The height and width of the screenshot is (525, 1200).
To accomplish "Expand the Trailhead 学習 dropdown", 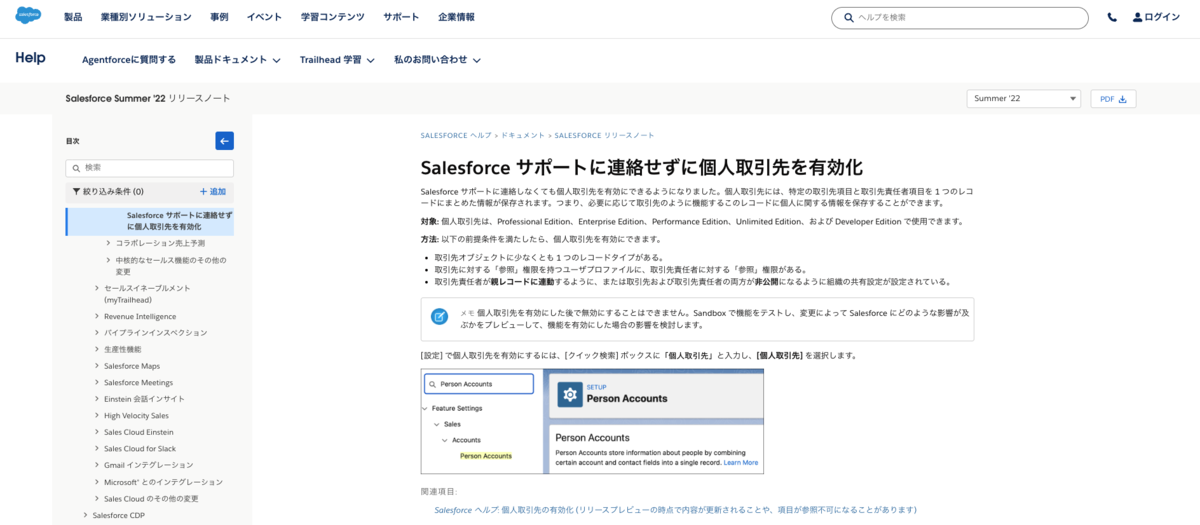I will pos(337,59).
